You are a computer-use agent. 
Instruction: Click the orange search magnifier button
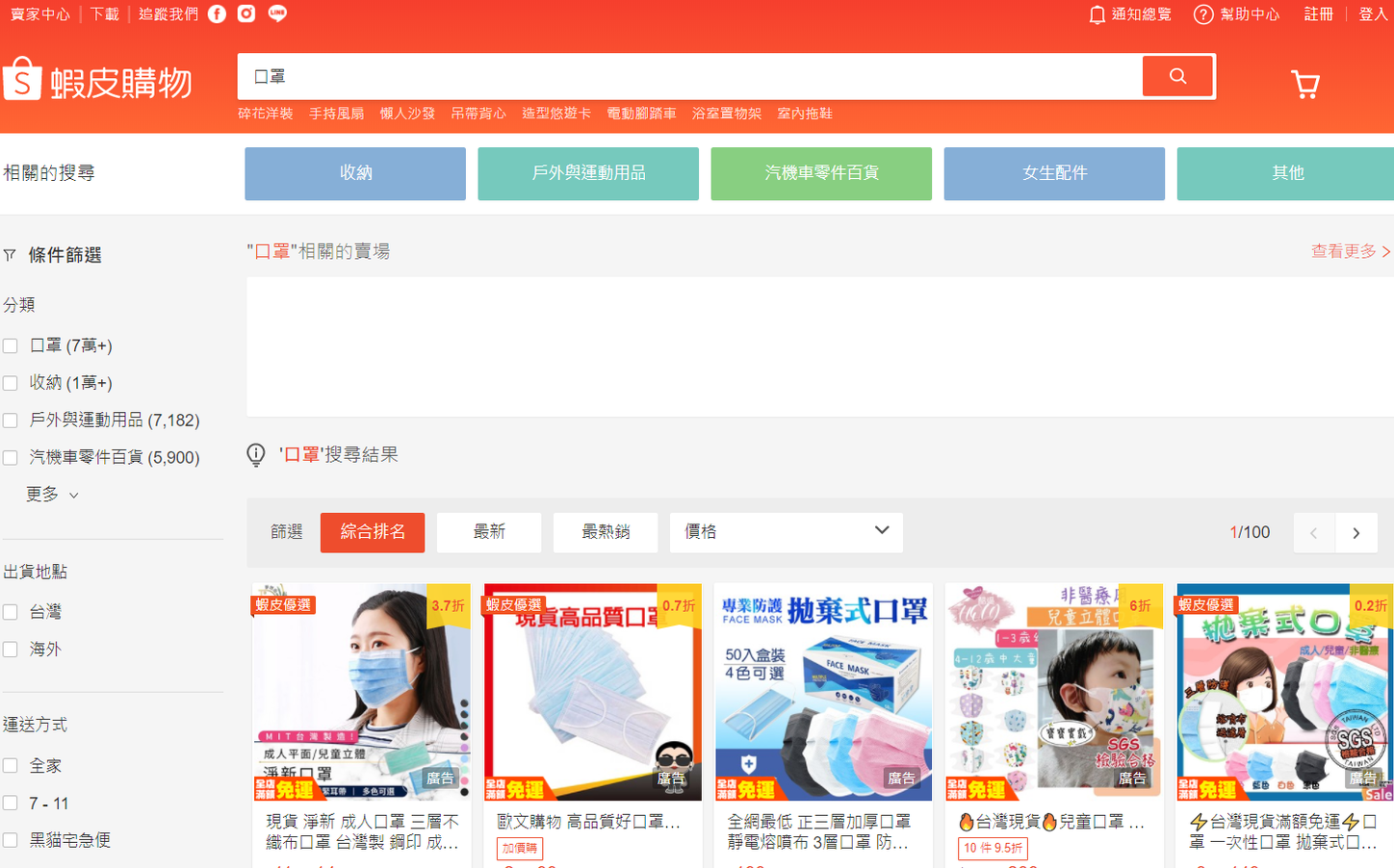pyautogui.click(x=1177, y=76)
